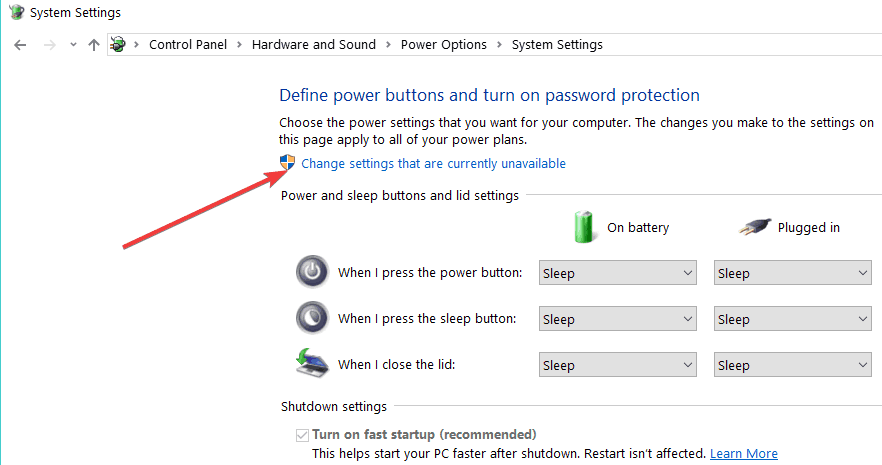Image resolution: width=882 pixels, height=465 pixels.
Task: Open the recent locations chevron
Action: [x=73, y=45]
